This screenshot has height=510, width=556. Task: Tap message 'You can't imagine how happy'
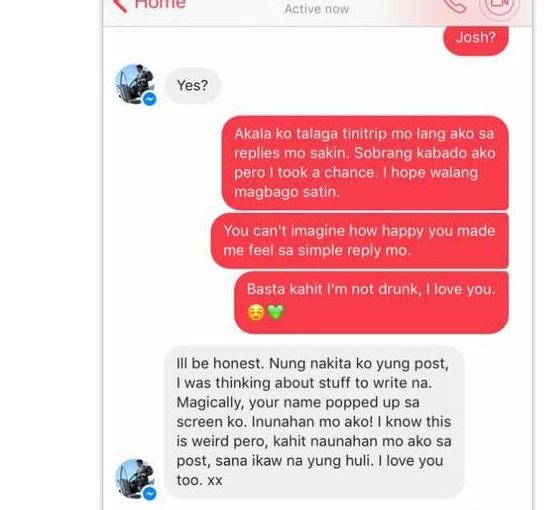[360, 240]
